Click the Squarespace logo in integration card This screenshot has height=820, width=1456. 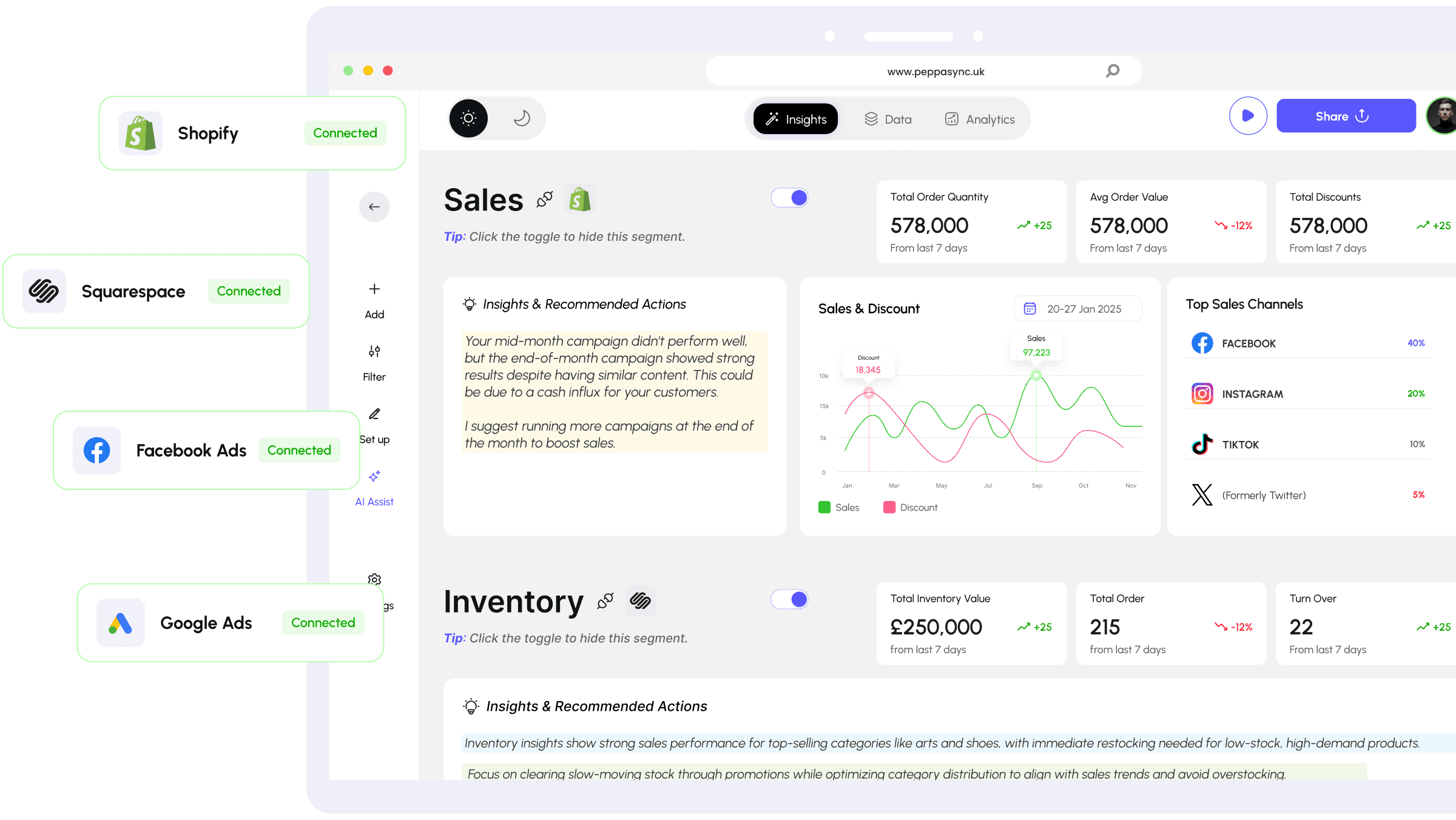coord(44,291)
